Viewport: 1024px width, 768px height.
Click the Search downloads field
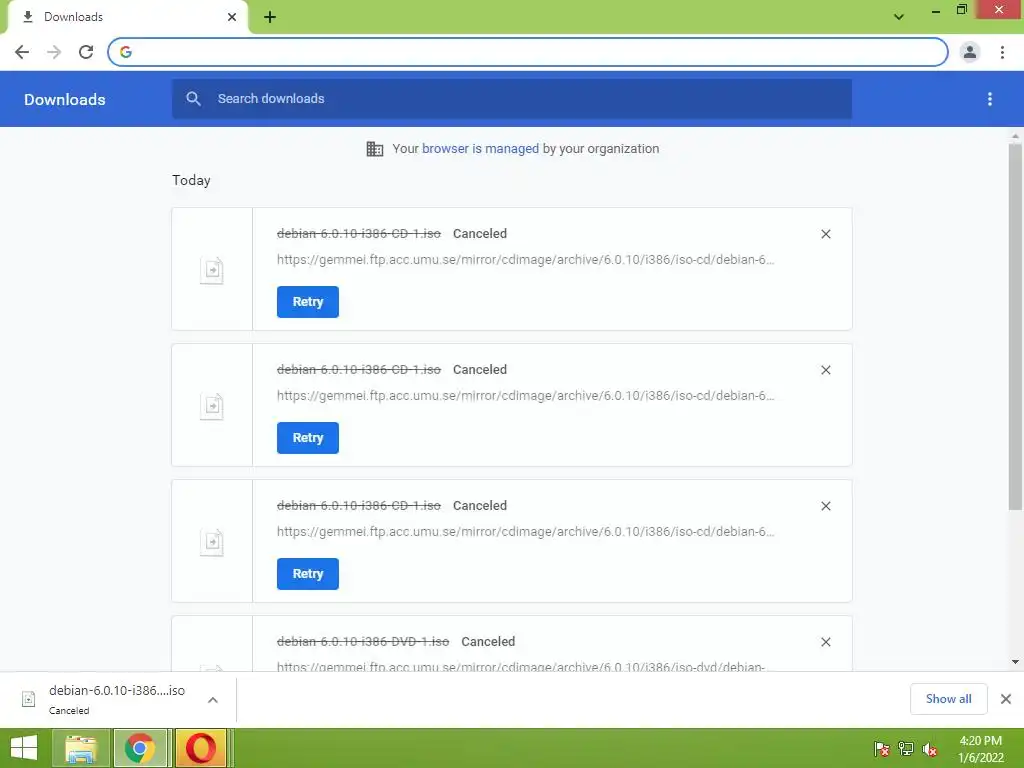pos(511,99)
